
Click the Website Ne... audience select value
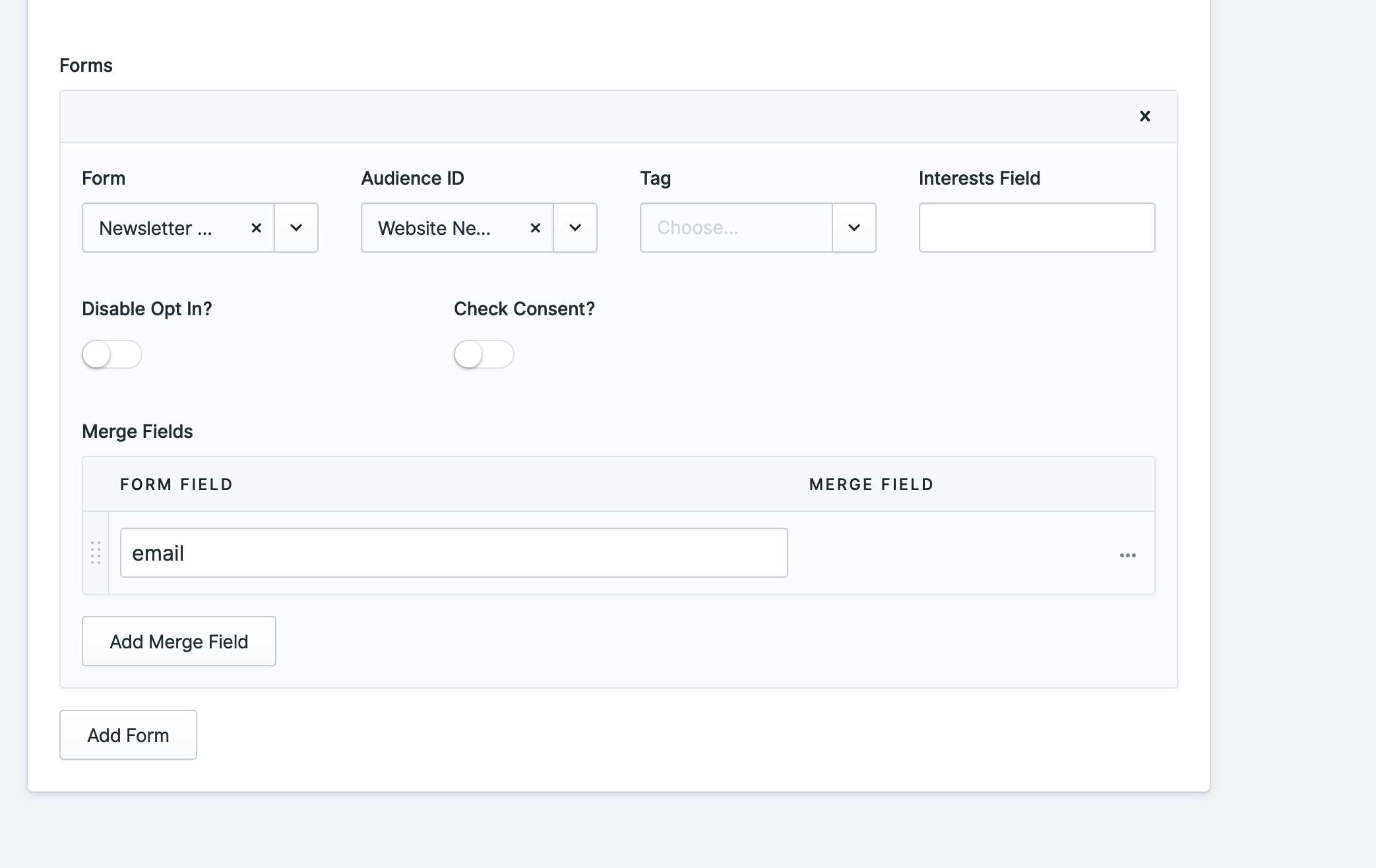click(434, 228)
